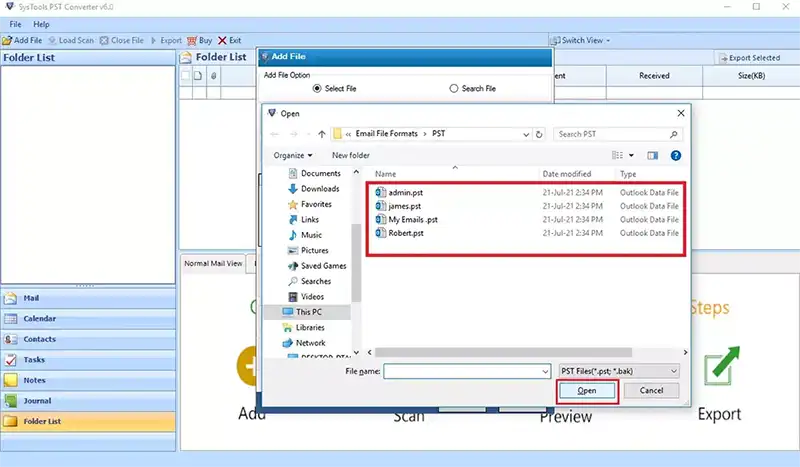Click the Cancel button
Screen dimensions: 800x467
pos(651,391)
